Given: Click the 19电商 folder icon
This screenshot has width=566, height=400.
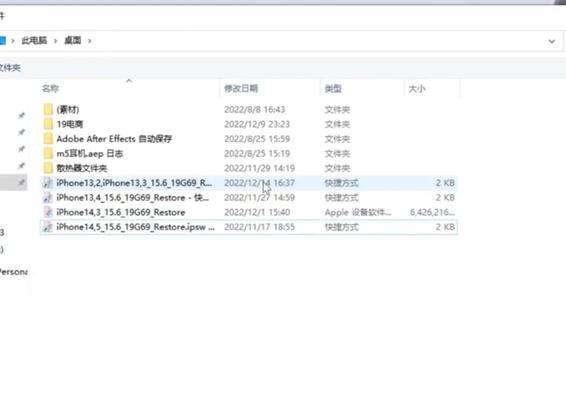Looking at the screenshot, I should coord(48,124).
